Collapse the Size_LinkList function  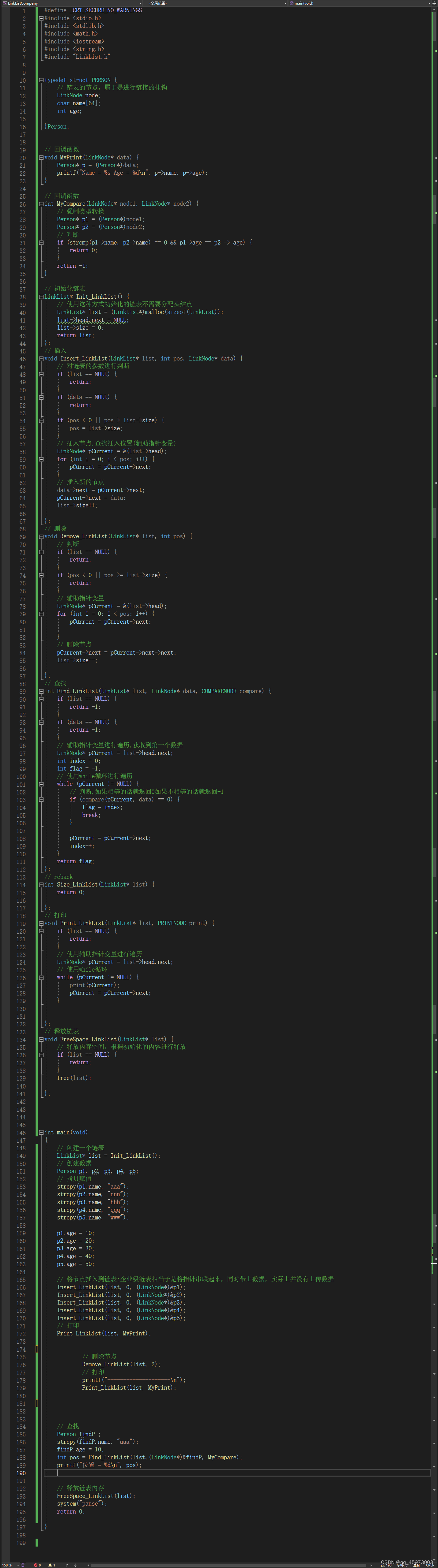tap(41, 884)
